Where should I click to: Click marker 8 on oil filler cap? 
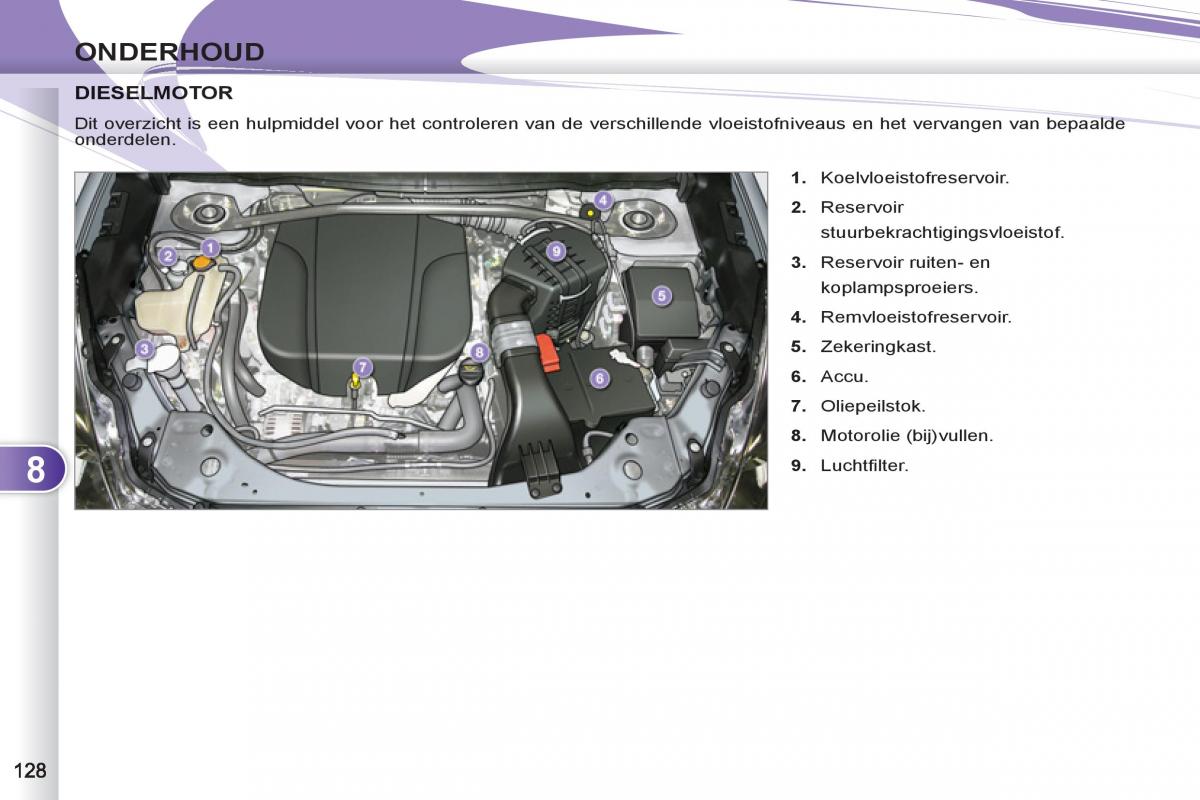pyautogui.click(x=479, y=351)
